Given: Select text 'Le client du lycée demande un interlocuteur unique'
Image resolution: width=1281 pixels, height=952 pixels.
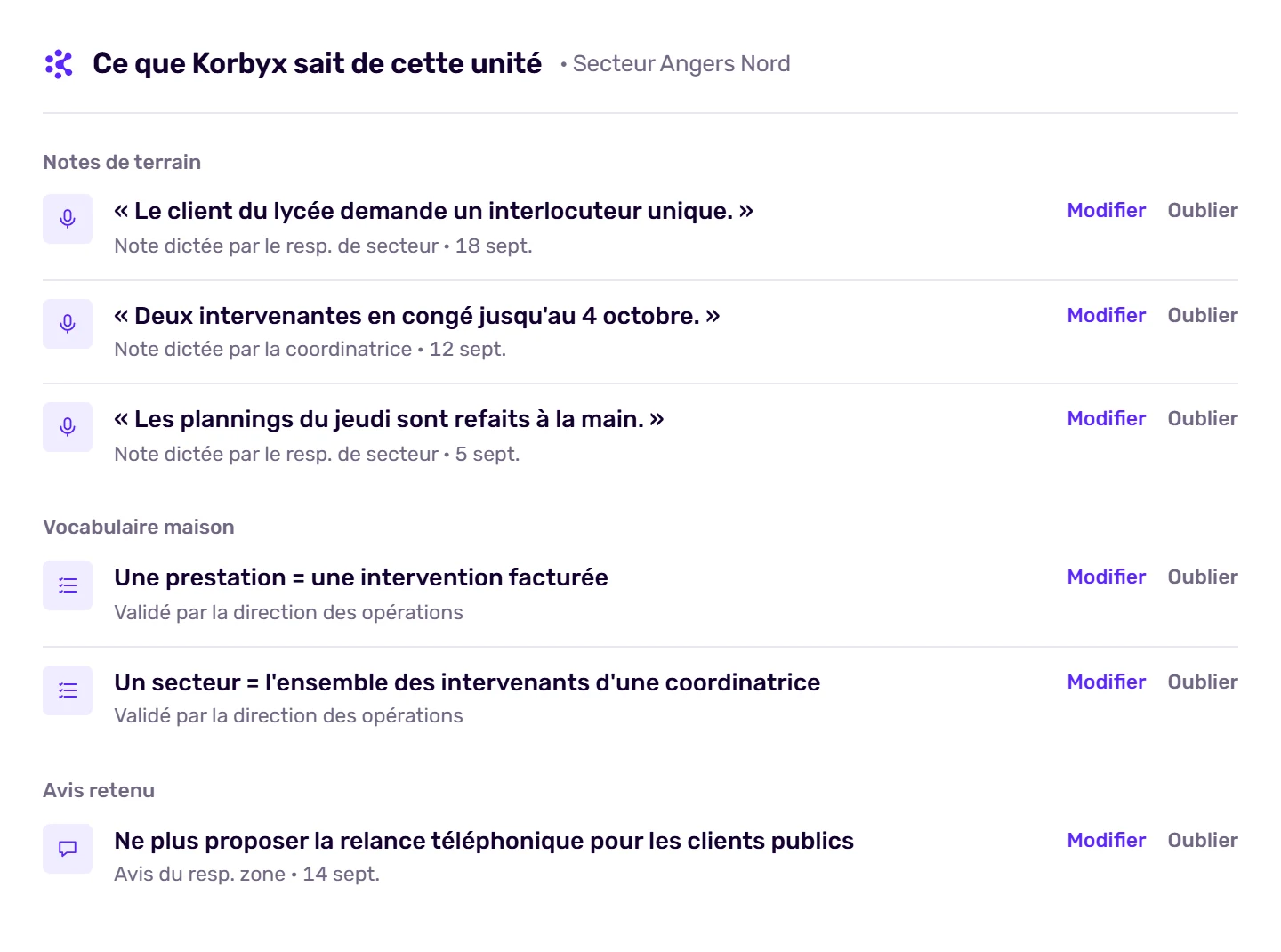Looking at the screenshot, I should pos(433,211).
